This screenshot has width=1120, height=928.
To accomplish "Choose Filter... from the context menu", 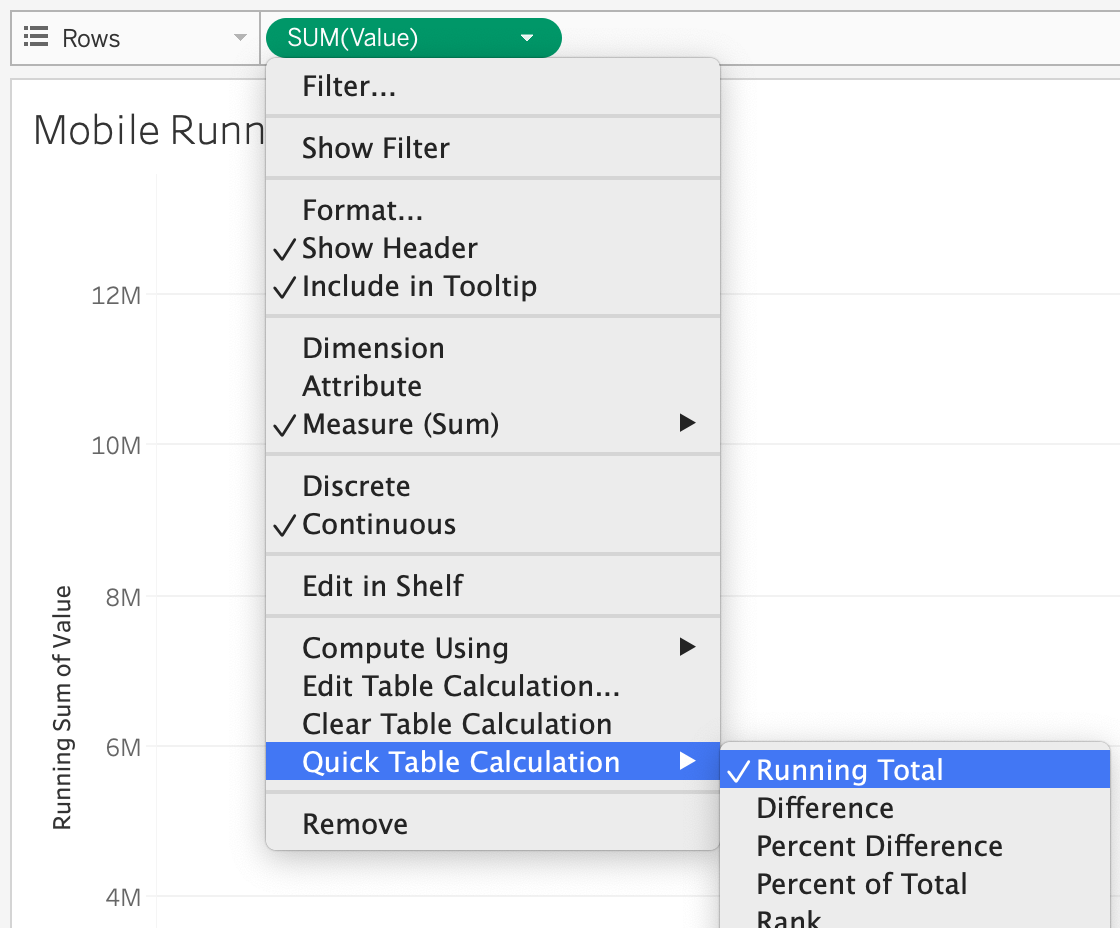I will [492, 86].
